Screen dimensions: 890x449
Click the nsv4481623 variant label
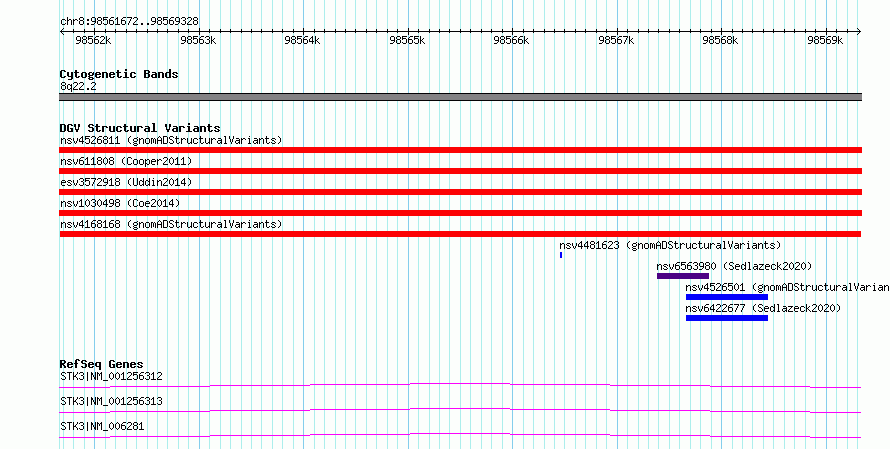[x=670, y=245]
